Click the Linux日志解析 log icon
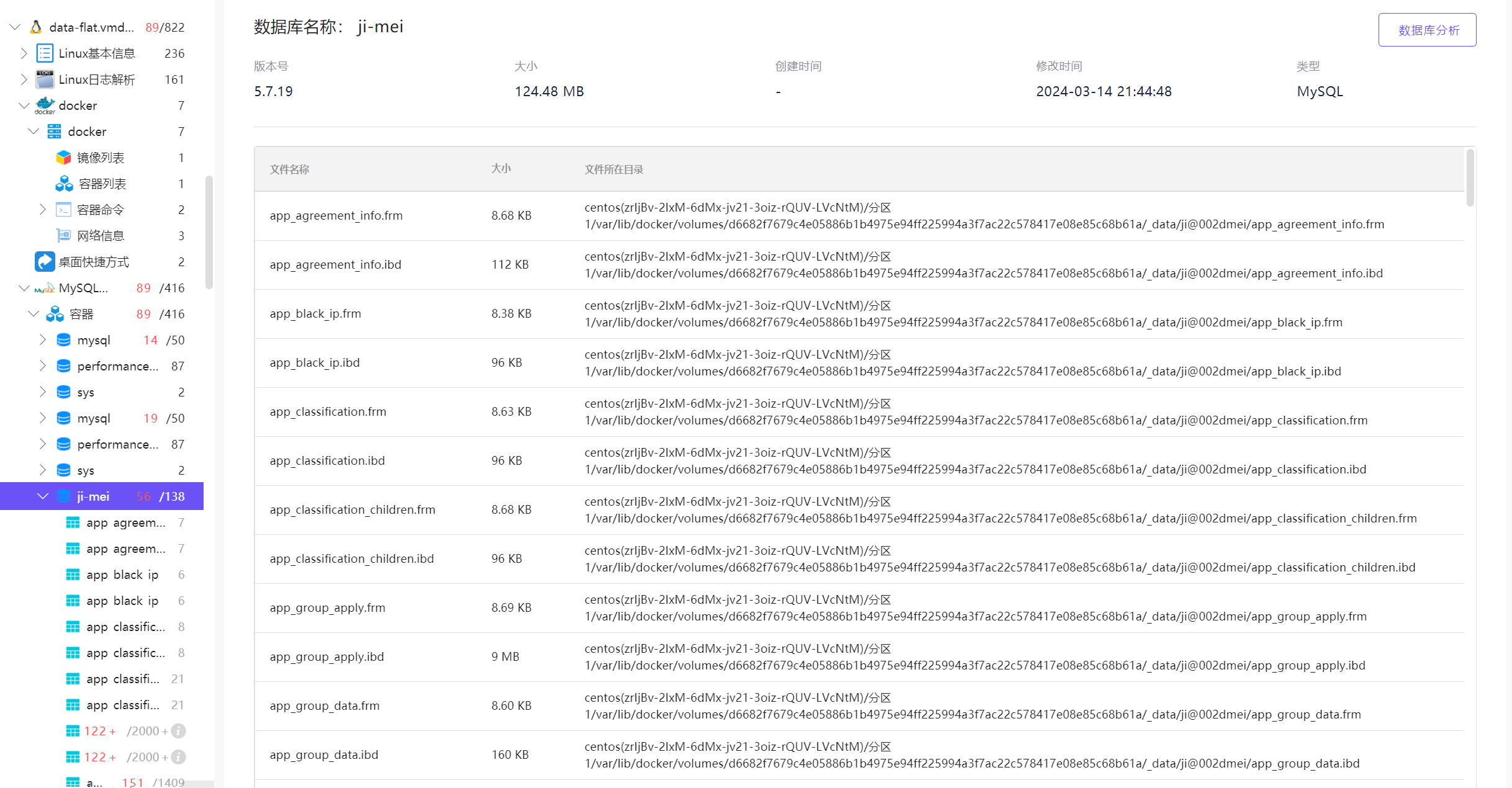Image resolution: width=1512 pixels, height=788 pixels. coord(45,79)
